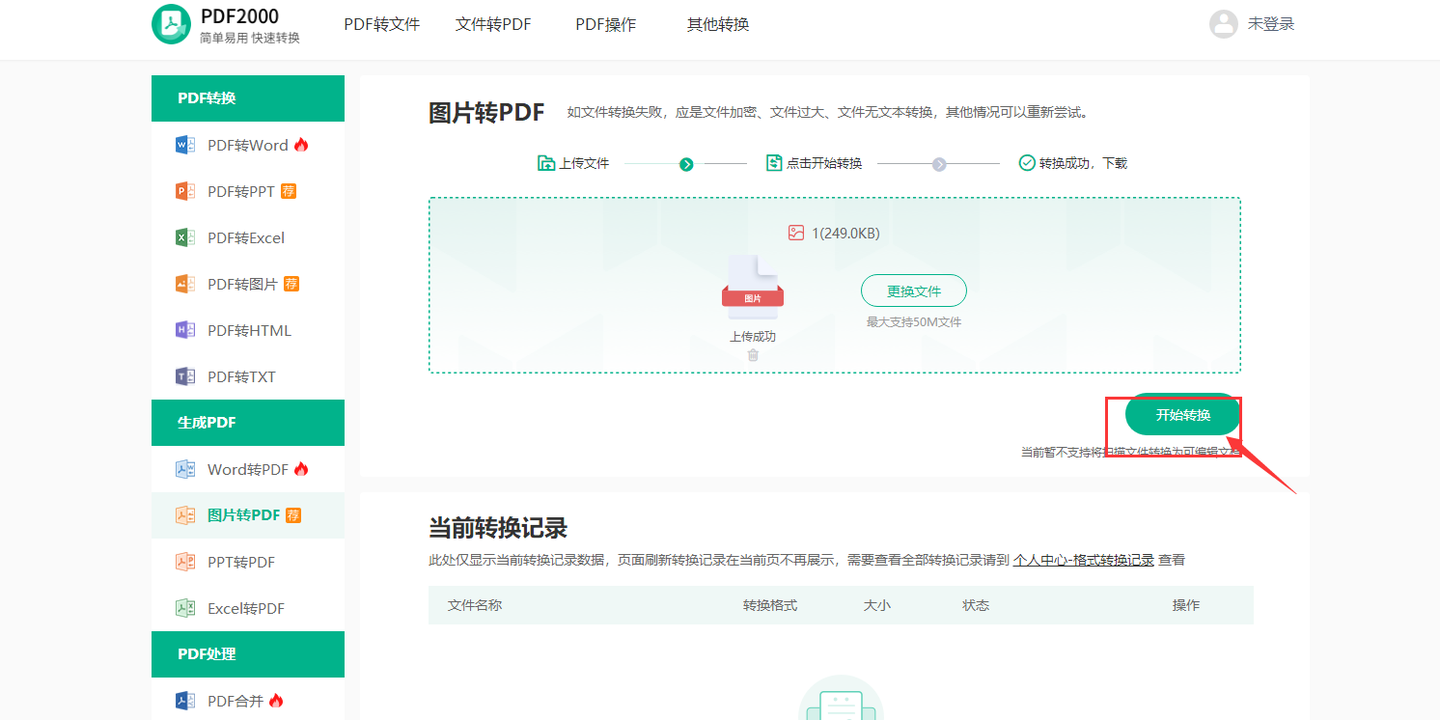Image resolution: width=1440 pixels, height=720 pixels.
Task: Click the 生成PDF section header
Action: point(248,423)
